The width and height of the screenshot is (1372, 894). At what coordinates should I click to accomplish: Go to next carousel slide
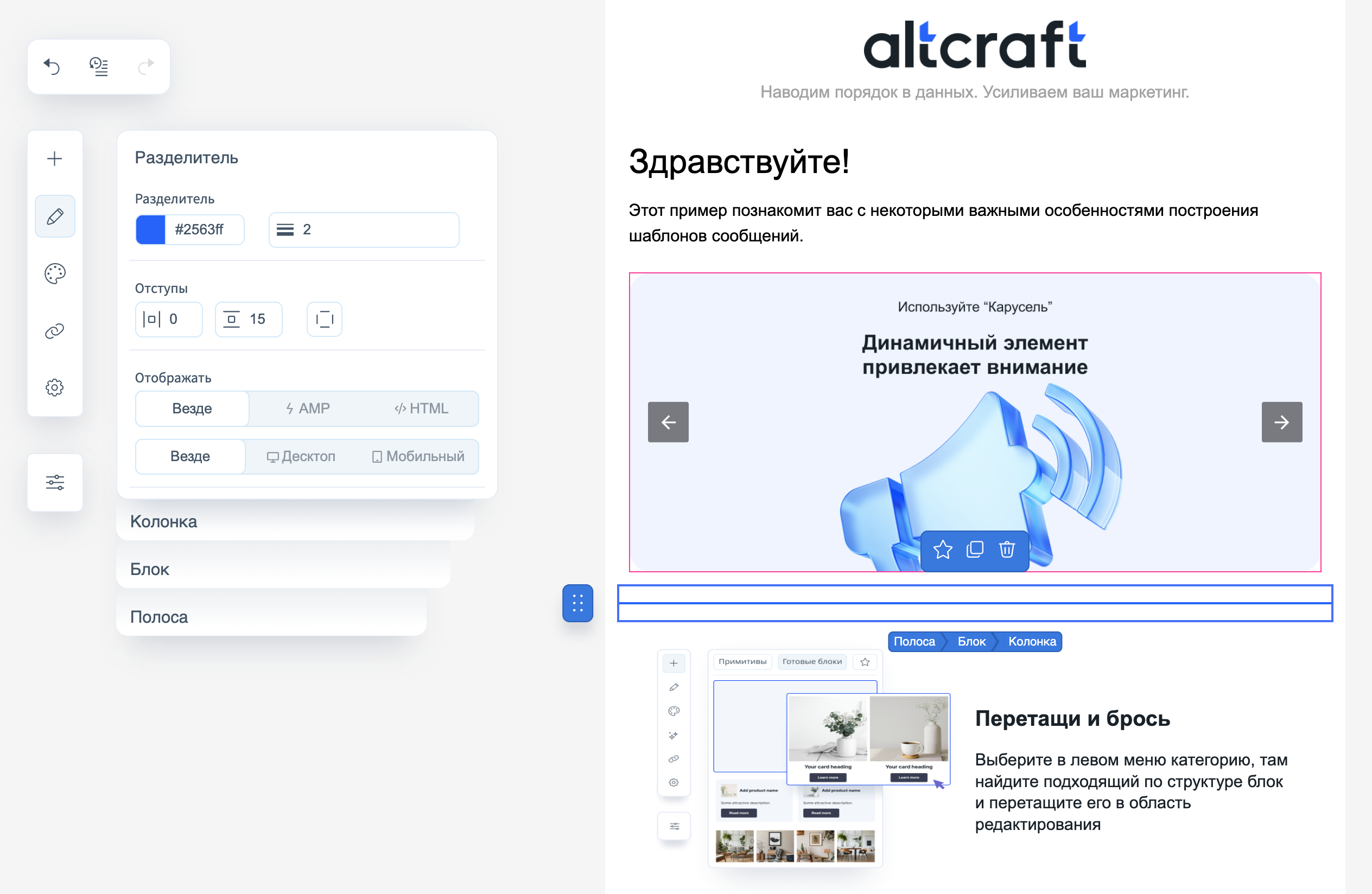tap(1281, 422)
